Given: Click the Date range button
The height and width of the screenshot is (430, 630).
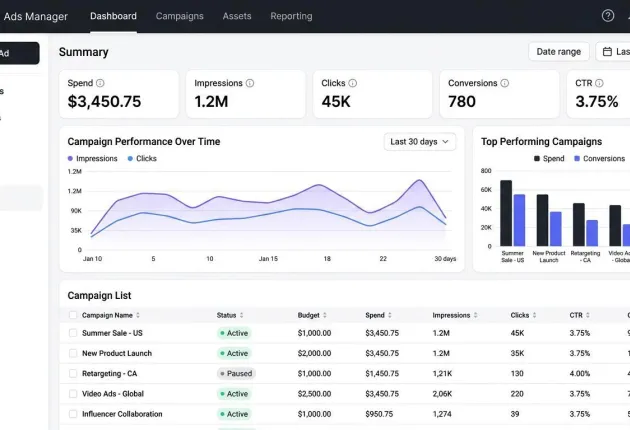Looking at the screenshot, I should tap(558, 52).
